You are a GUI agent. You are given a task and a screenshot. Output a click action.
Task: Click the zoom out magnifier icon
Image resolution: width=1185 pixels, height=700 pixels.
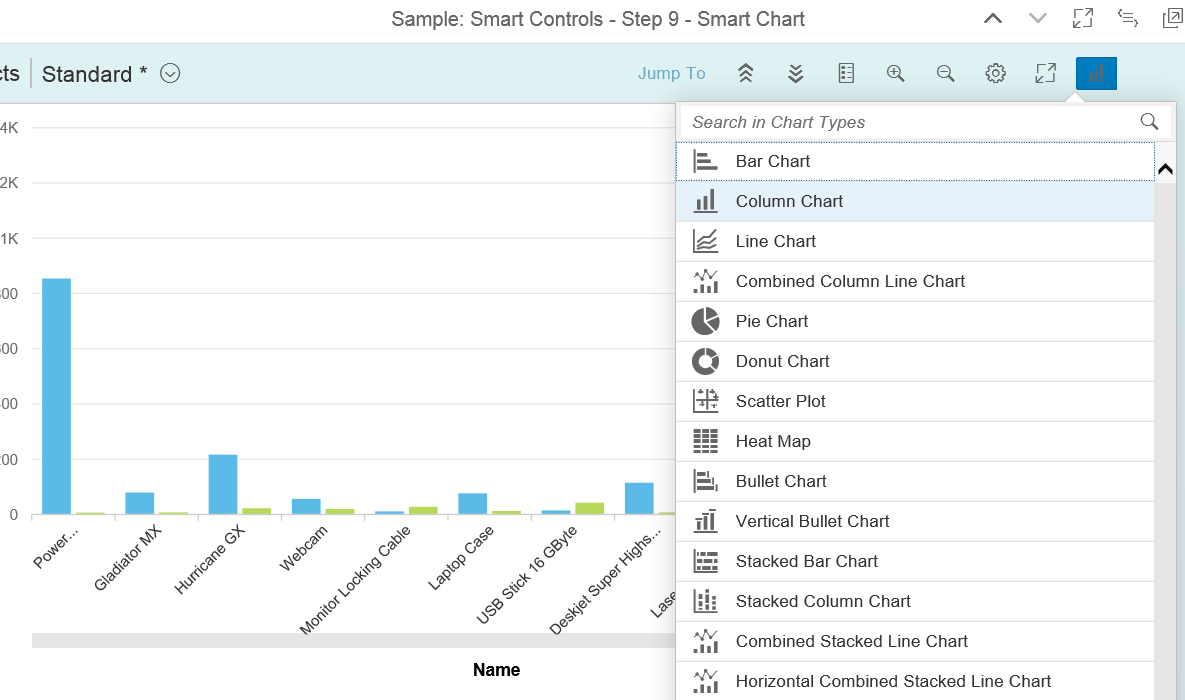pyautogui.click(x=945, y=73)
